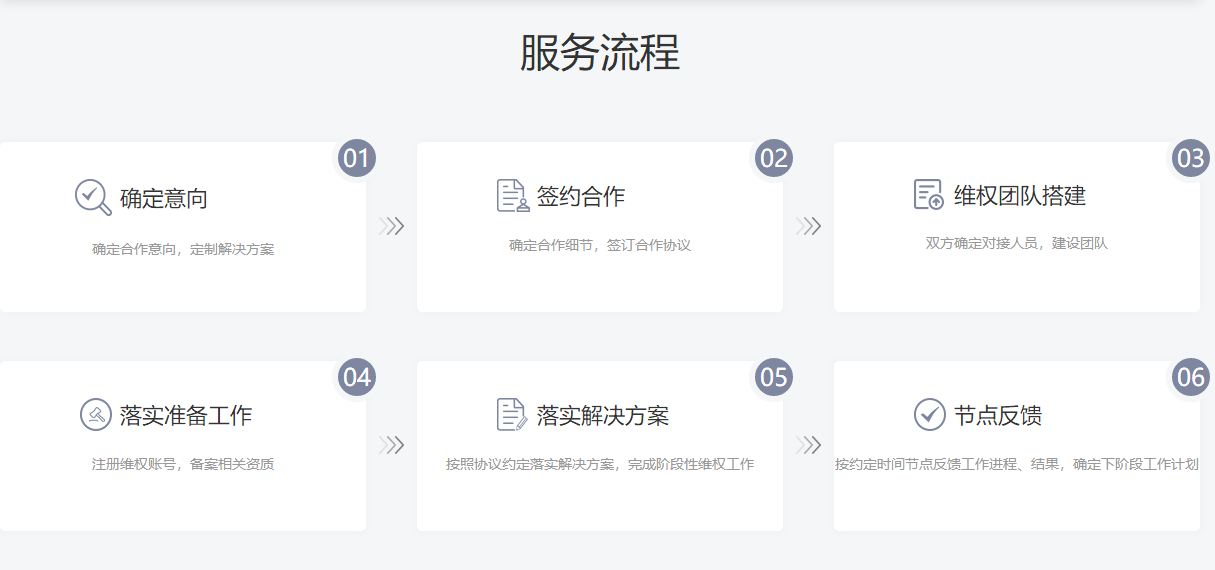Screen dimensions: 1215x570
Task: Click the gavel icon beside 落实准备工作
Action: click(x=95, y=414)
